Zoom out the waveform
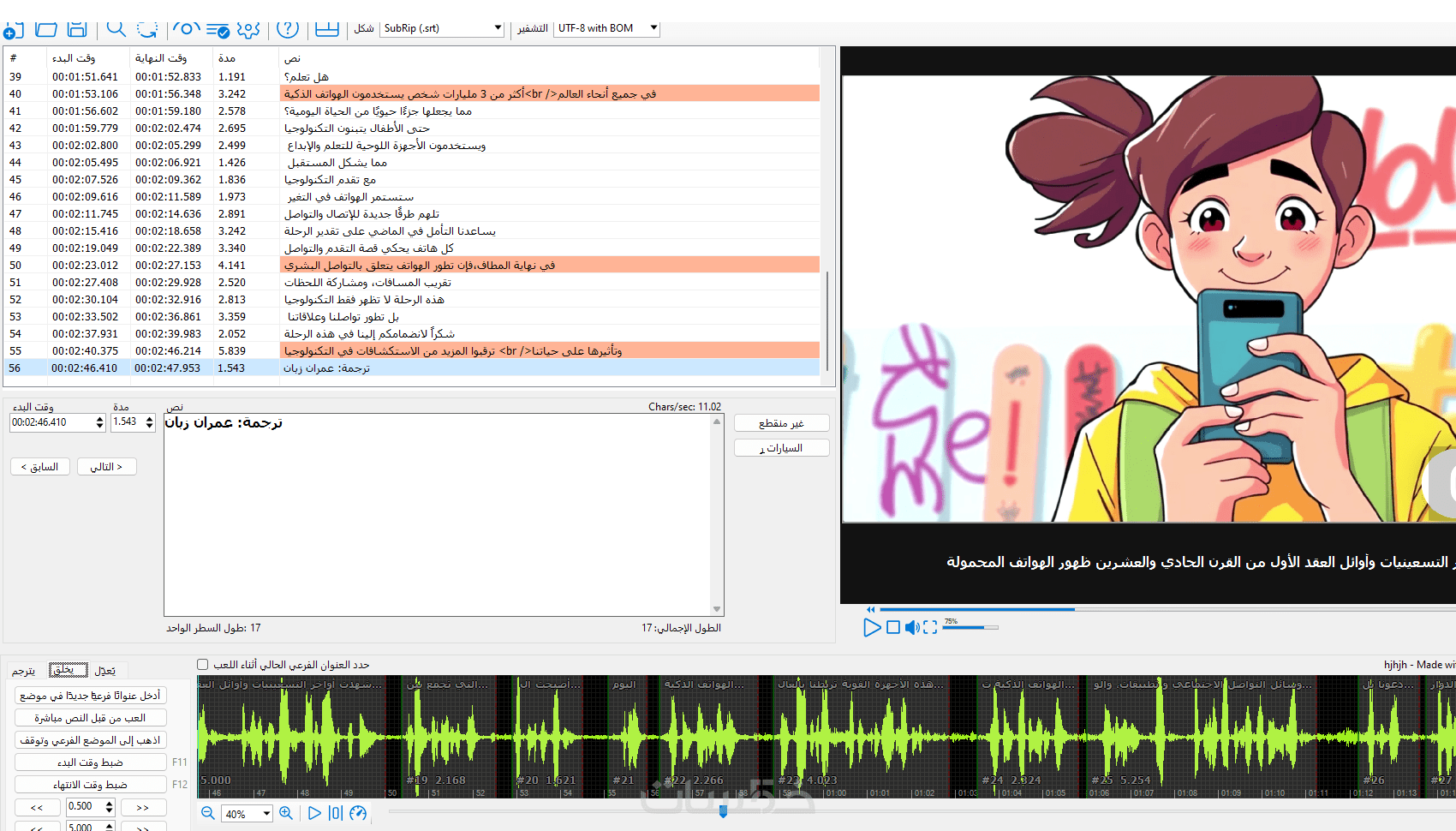 (207, 813)
